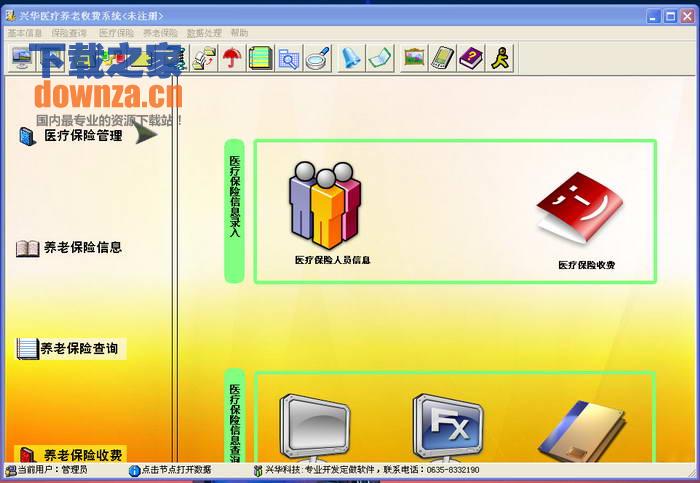
Task: Click the yellow running man exit icon
Action: pyautogui.click(x=500, y=58)
